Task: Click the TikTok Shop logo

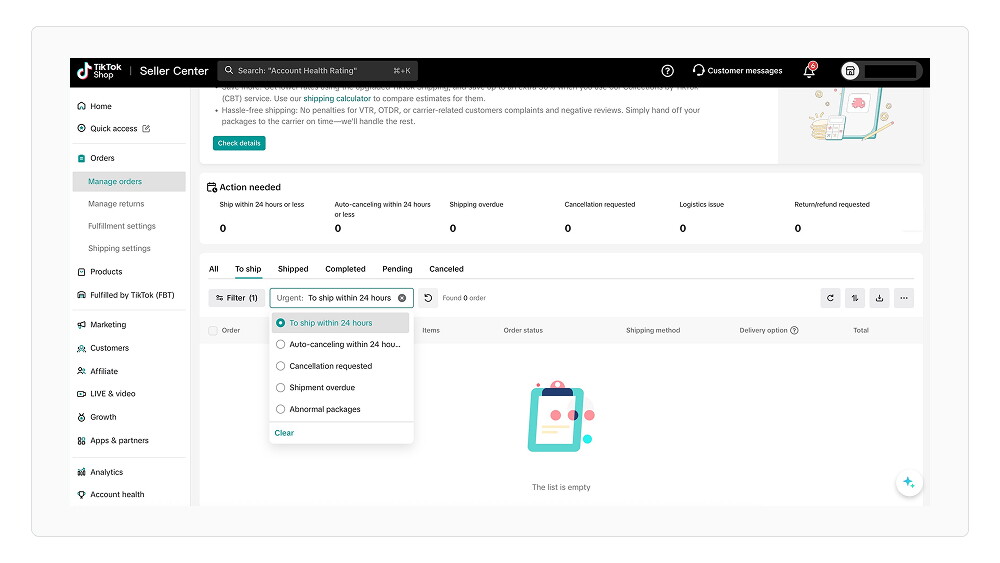Action: [99, 71]
